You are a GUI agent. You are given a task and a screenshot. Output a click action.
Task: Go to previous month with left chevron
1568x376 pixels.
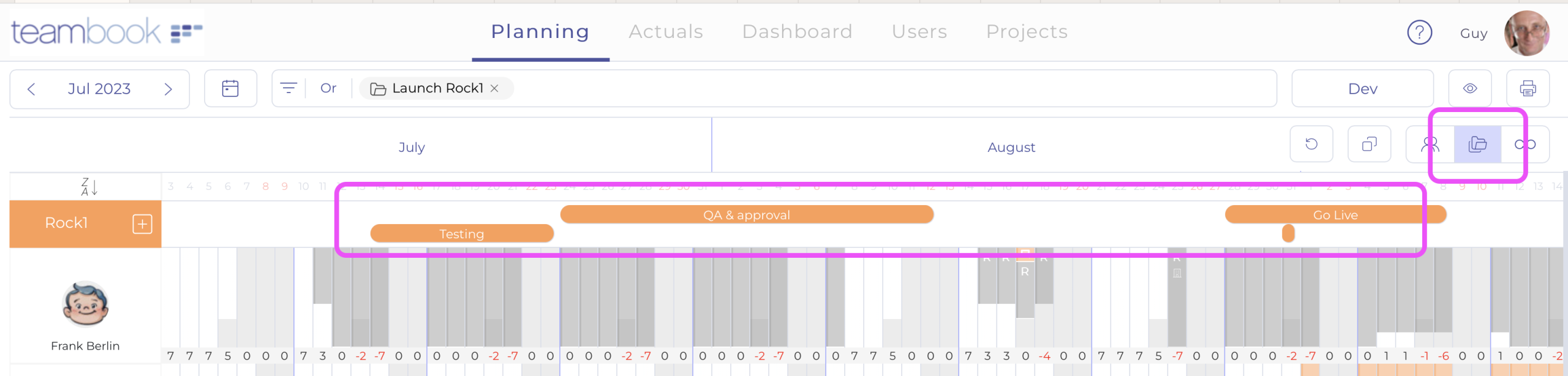click(31, 89)
